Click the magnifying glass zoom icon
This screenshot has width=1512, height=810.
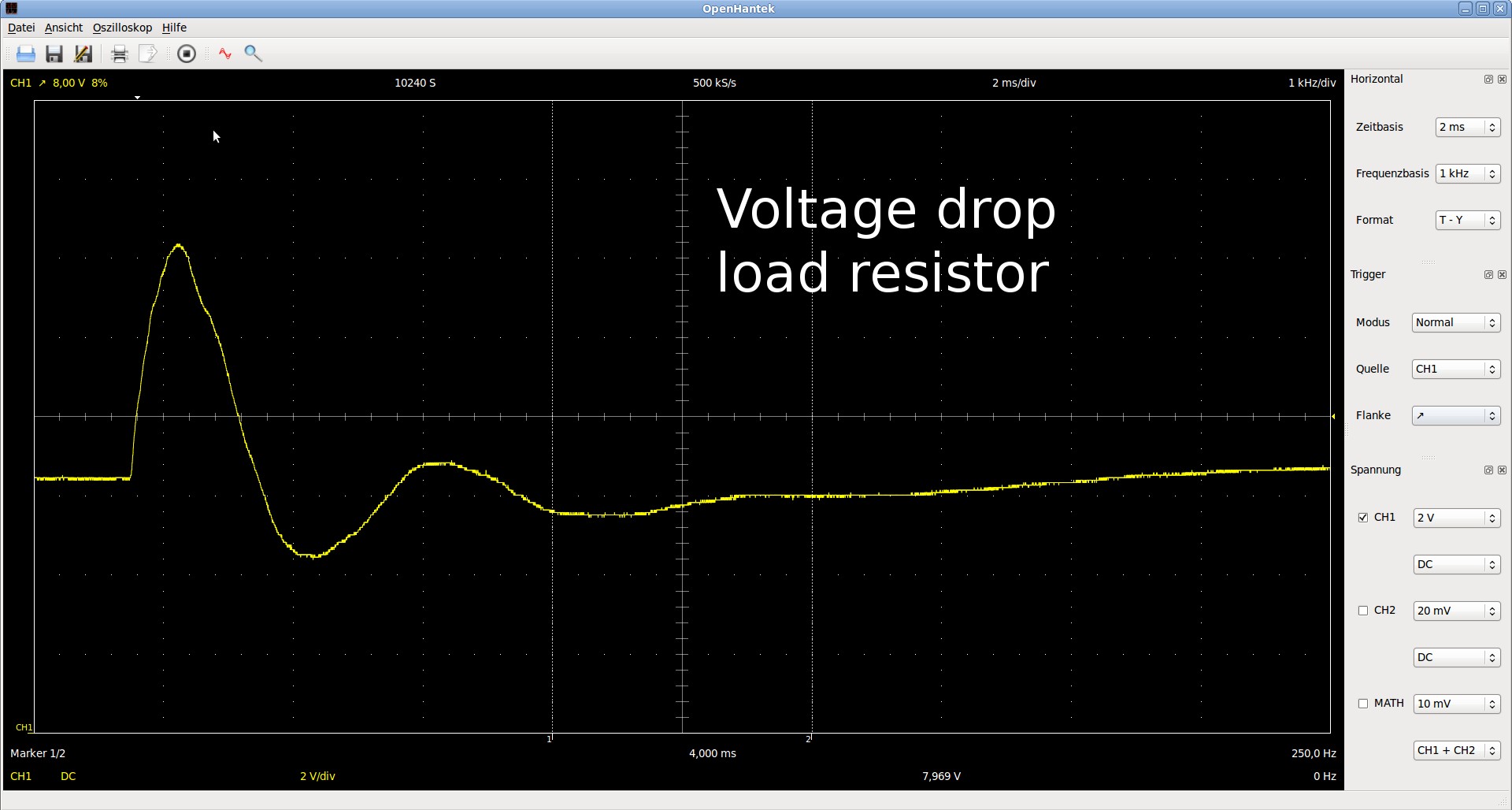(253, 54)
